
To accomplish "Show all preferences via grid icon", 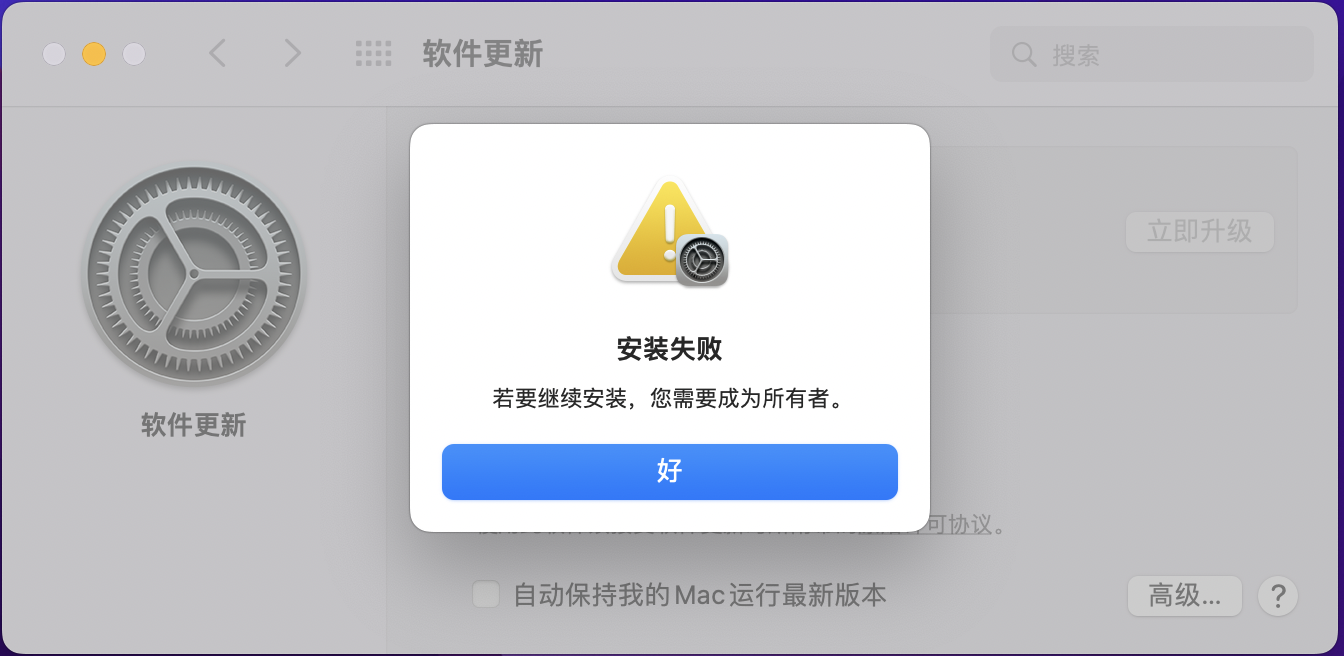I will [374, 54].
